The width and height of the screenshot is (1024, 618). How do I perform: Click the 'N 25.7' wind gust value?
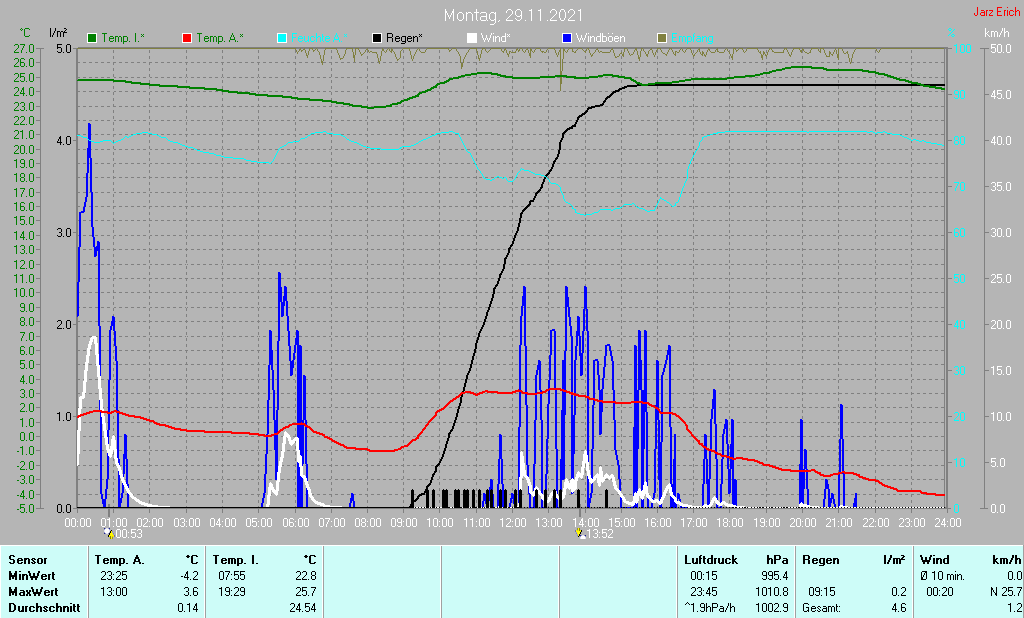(1006, 592)
